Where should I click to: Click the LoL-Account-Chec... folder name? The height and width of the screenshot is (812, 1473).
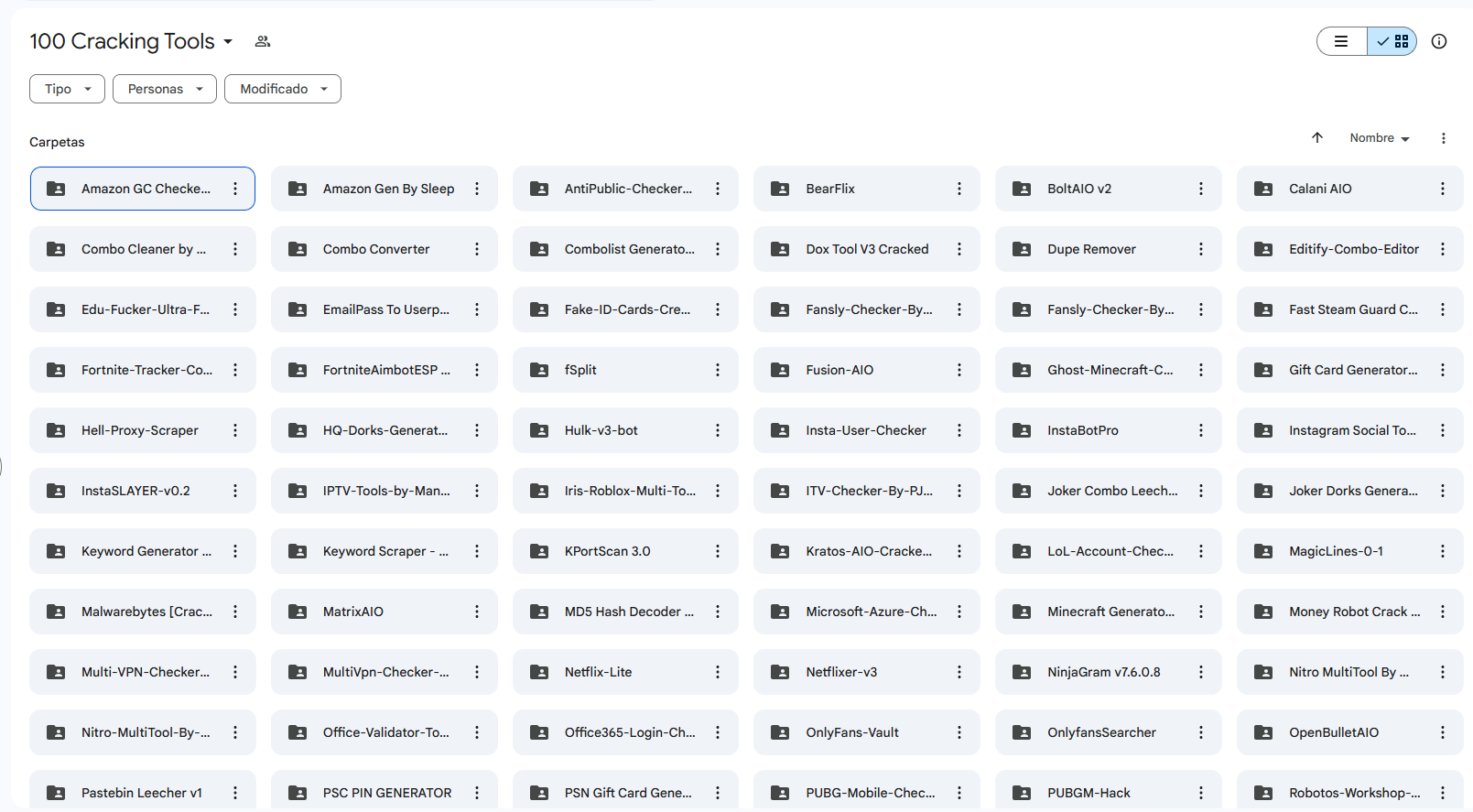[1110, 551]
